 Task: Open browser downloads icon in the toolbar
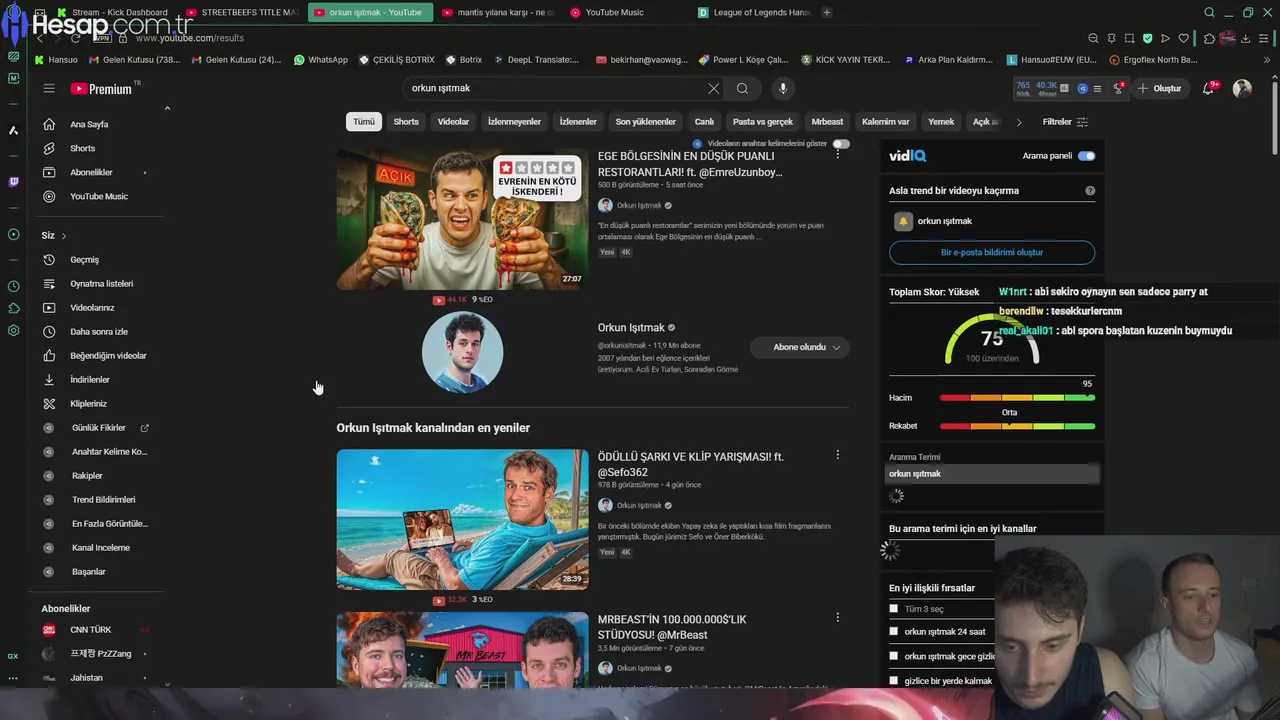coord(1246,38)
